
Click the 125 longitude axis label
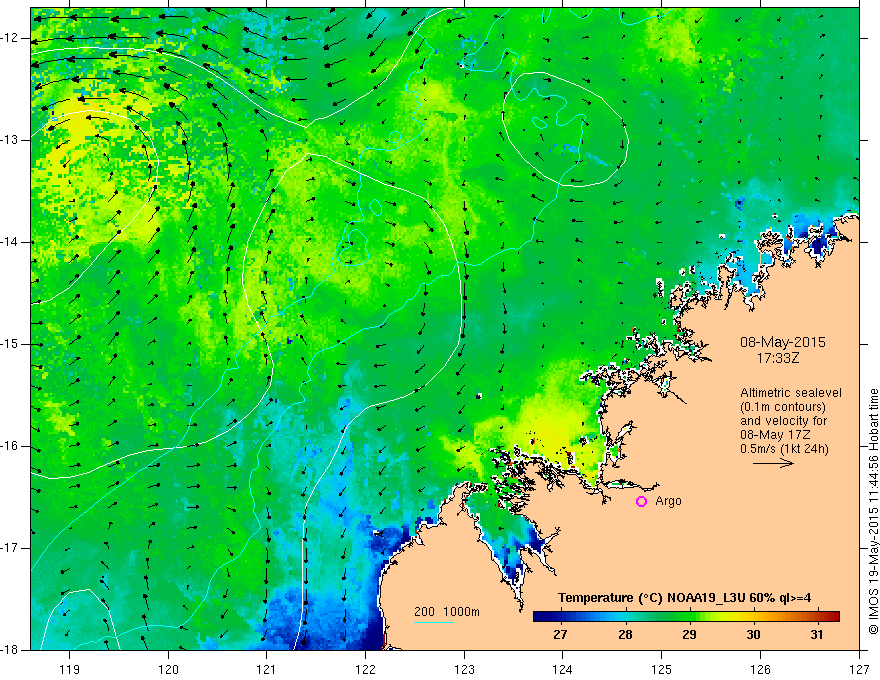pos(662,669)
